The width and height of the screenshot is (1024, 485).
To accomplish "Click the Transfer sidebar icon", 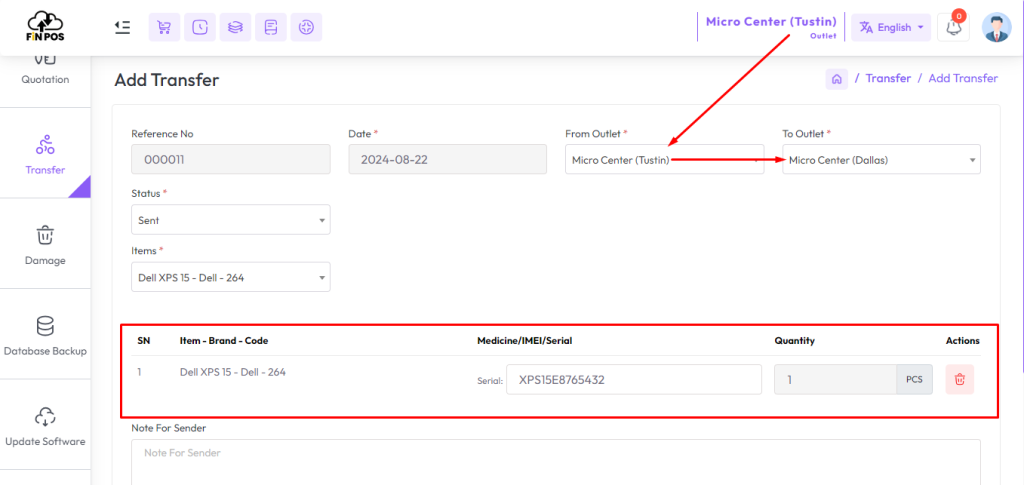I will 45,144.
